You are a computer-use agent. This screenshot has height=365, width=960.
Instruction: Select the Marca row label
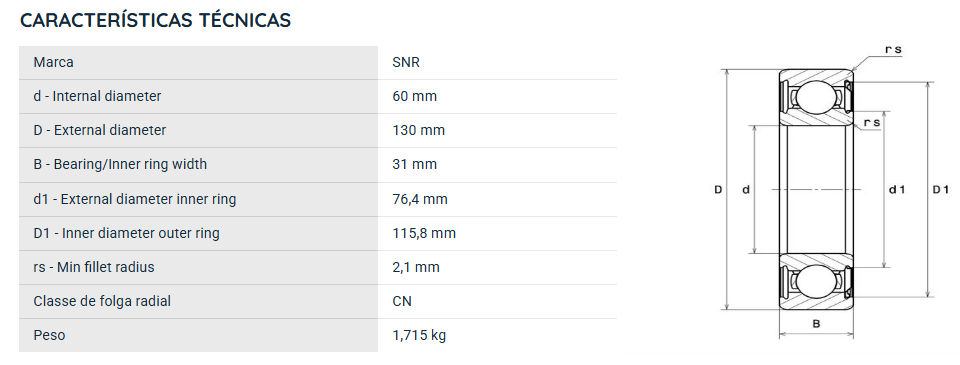(53, 62)
